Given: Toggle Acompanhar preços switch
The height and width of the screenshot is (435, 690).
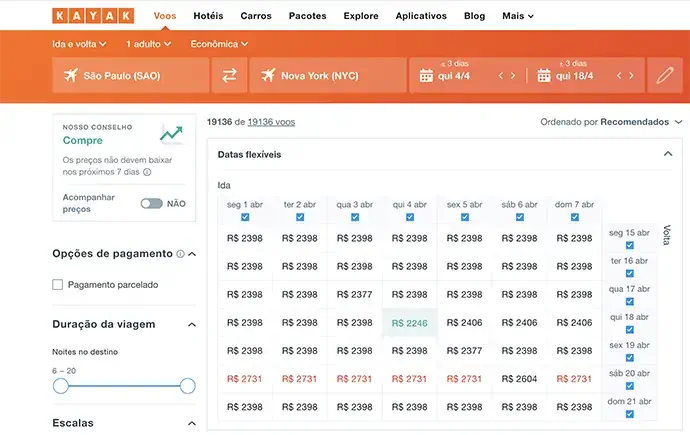Looking at the screenshot, I should click(151, 204).
